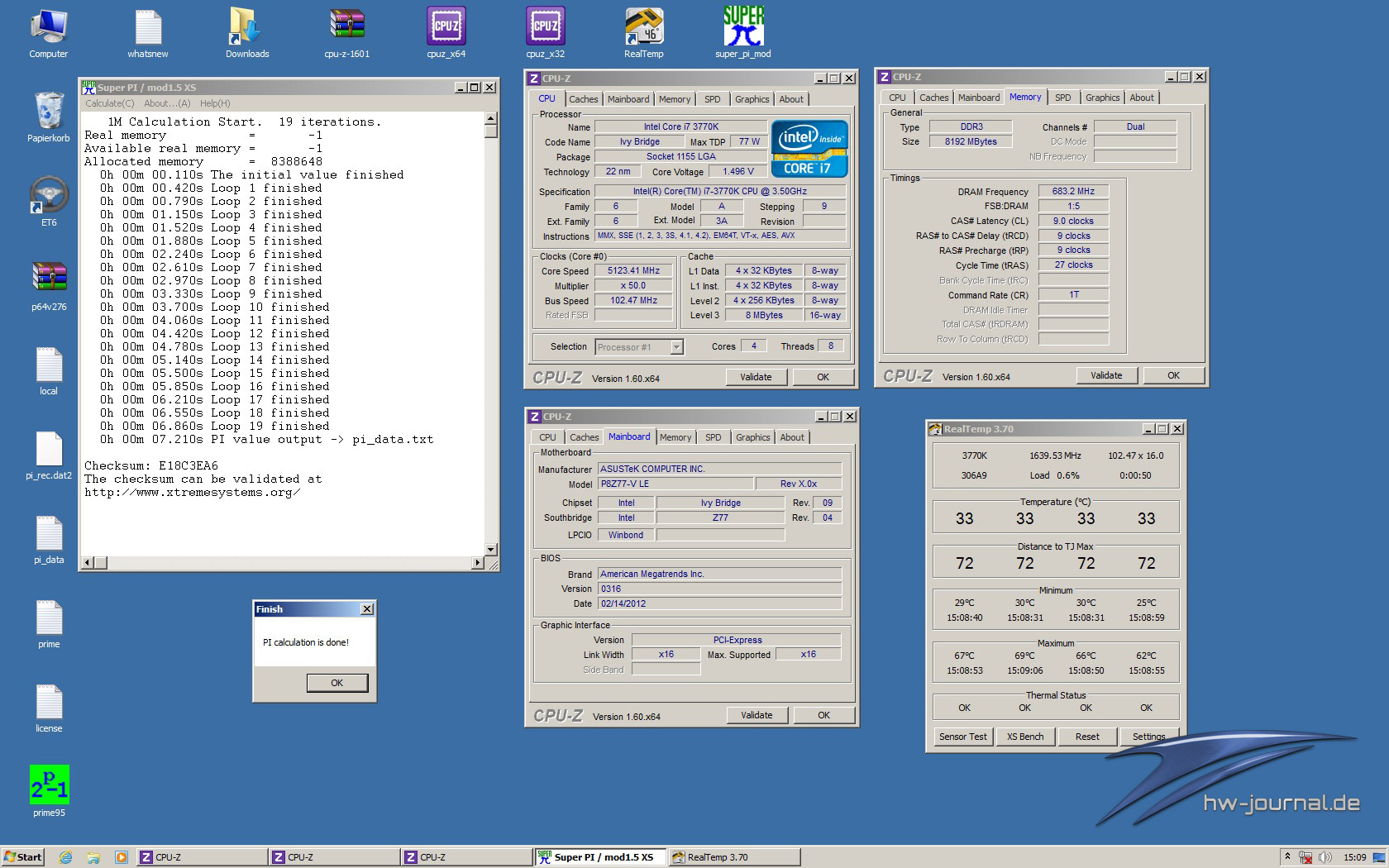This screenshot has height=868, width=1389.
Task: Click the Sensor Test button in RealTemp
Action: (962, 737)
